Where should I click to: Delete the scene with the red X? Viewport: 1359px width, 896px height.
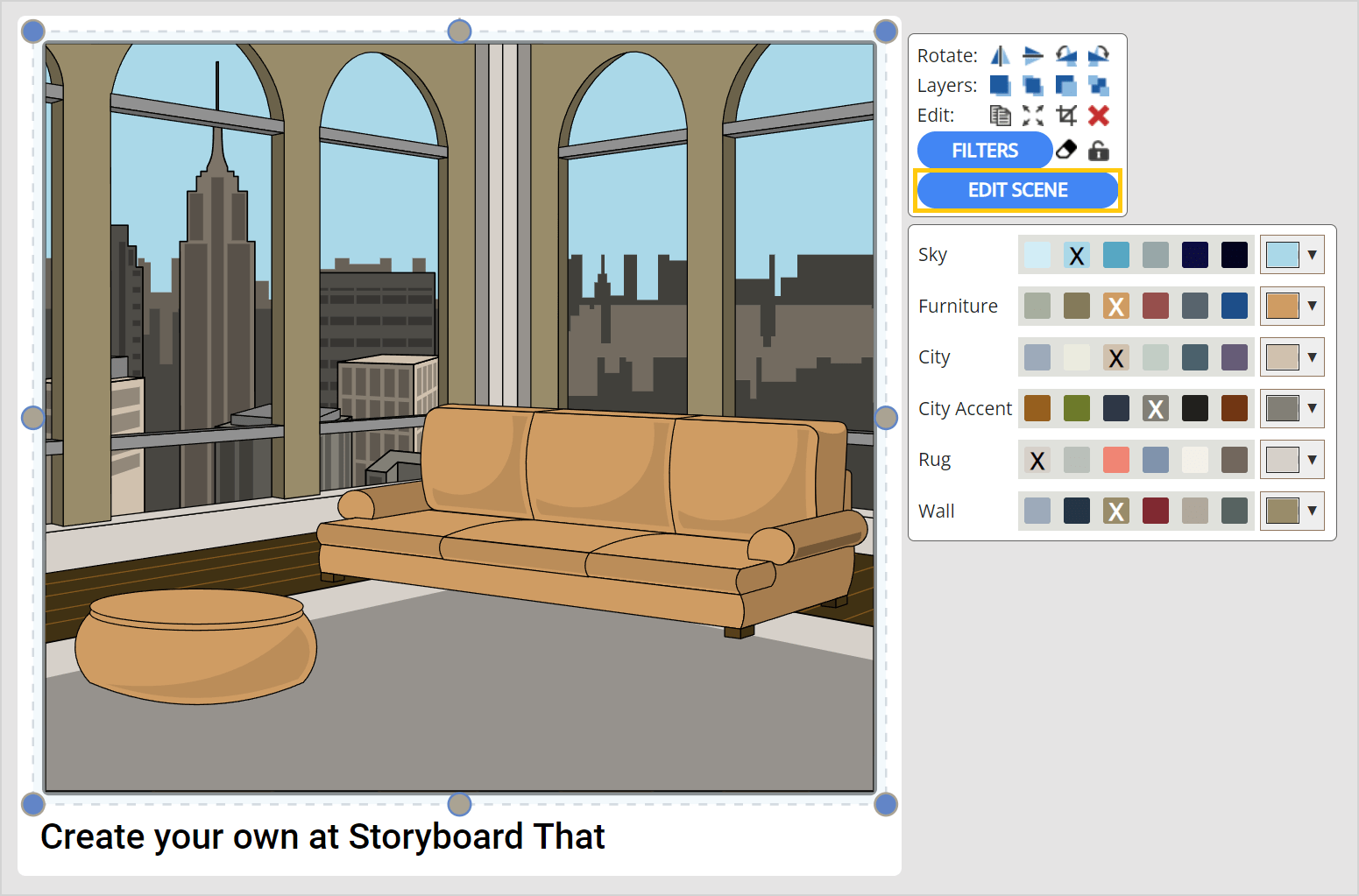pyautogui.click(x=1098, y=115)
